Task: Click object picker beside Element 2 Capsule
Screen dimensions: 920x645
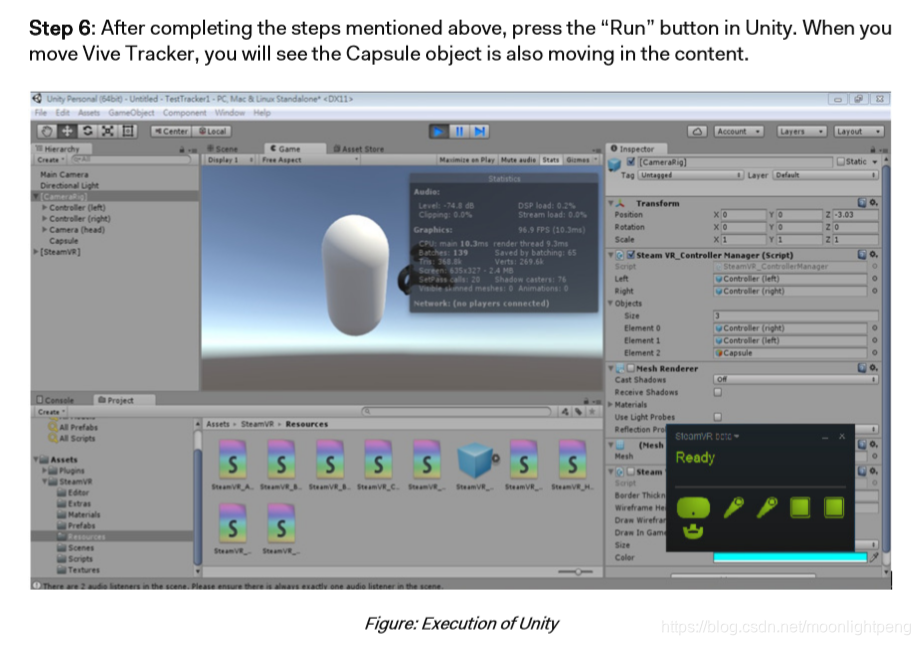Action: click(874, 353)
